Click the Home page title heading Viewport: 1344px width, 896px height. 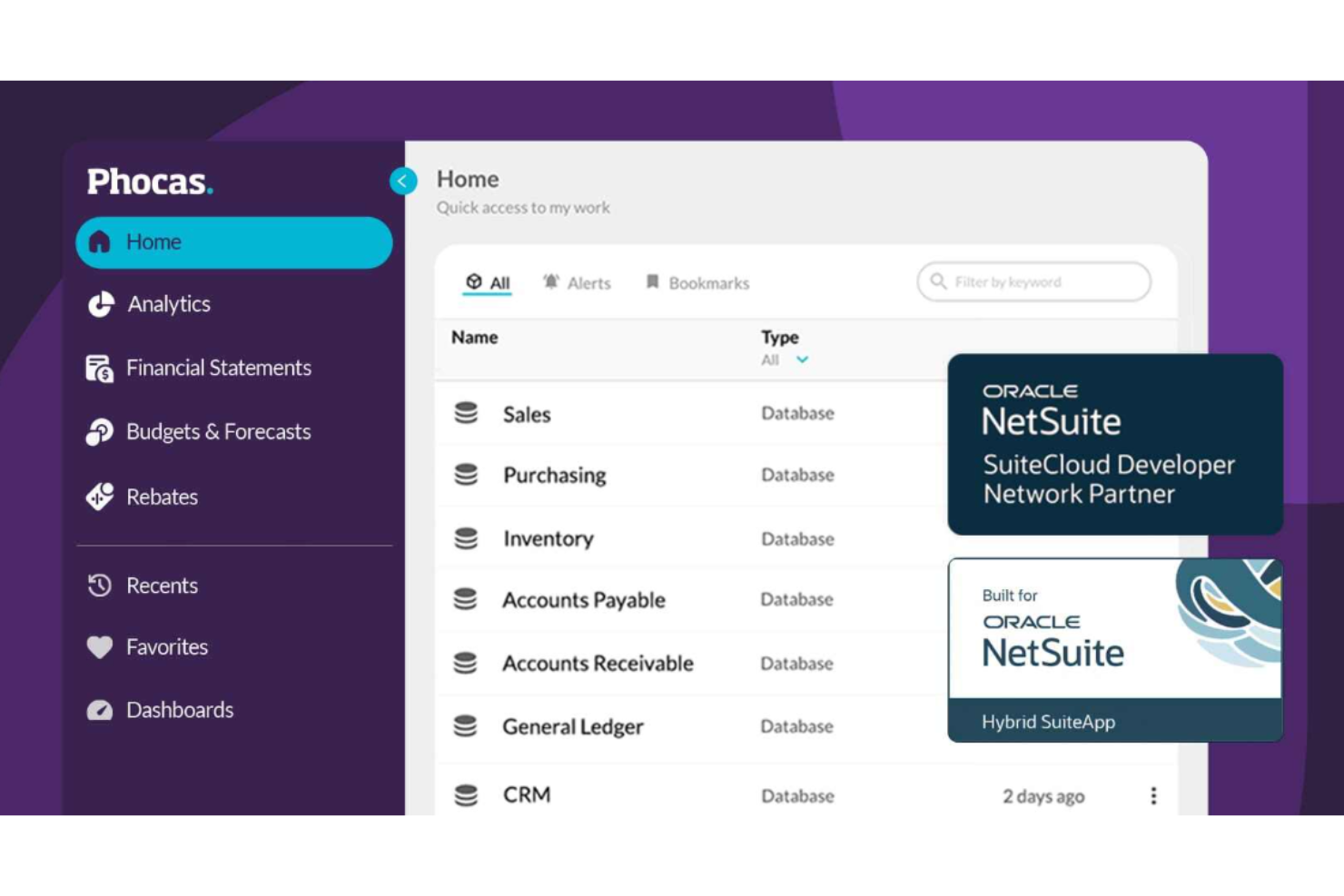(x=468, y=179)
